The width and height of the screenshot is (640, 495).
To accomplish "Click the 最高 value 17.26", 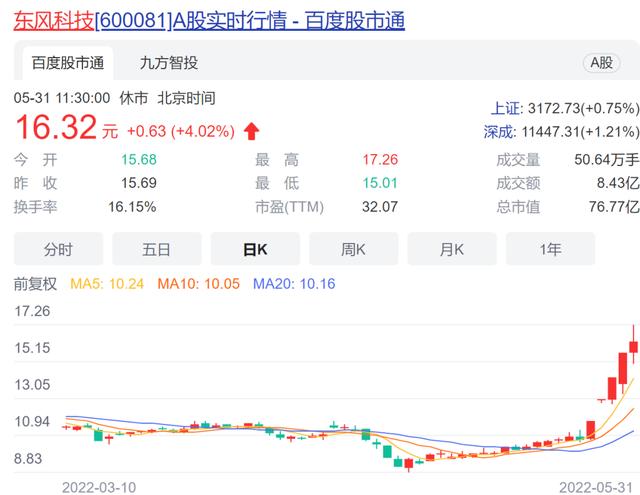I will (x=380, y=160).
